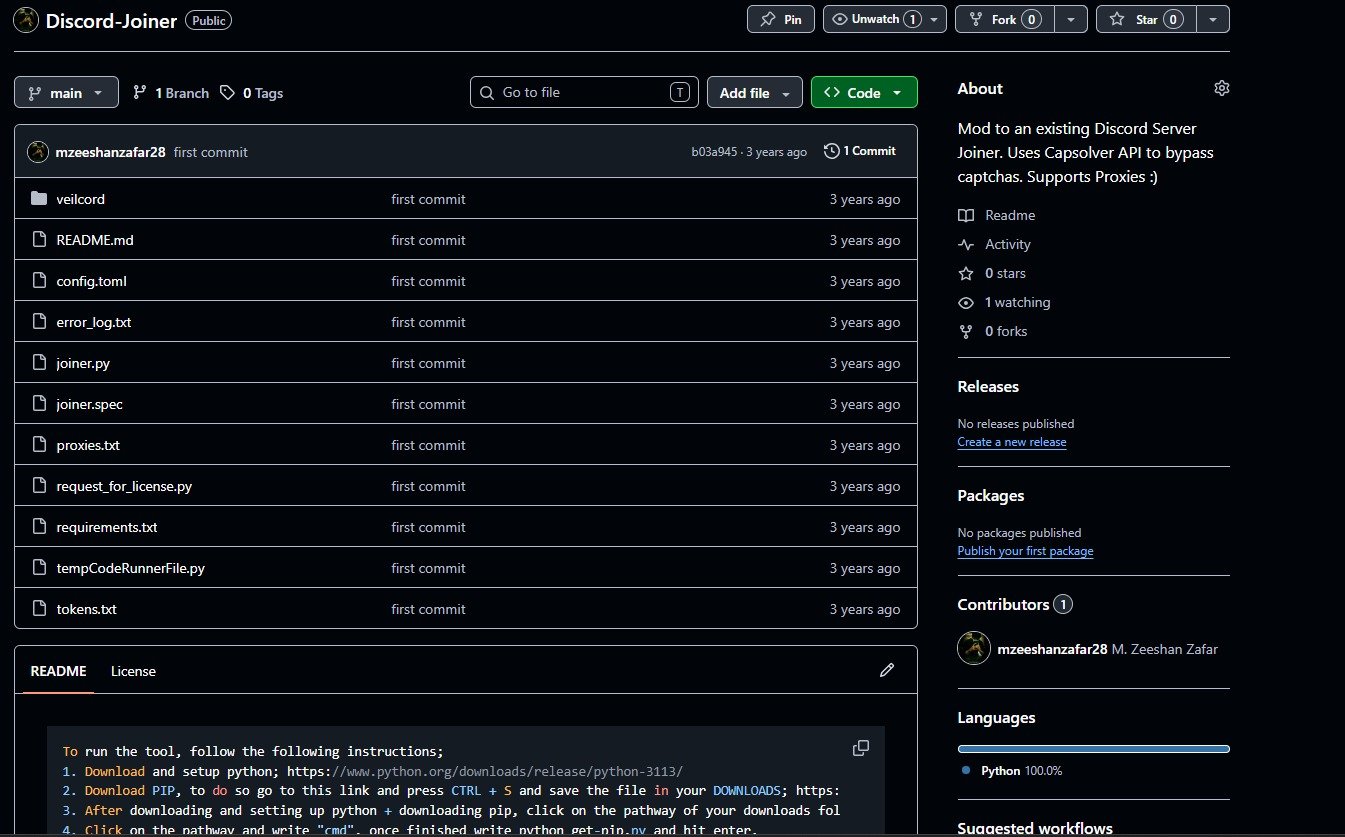Open the Star lists dropdown arrow
The width and height of the screenshot is (1345, 837).
[x=1213, y=19]
